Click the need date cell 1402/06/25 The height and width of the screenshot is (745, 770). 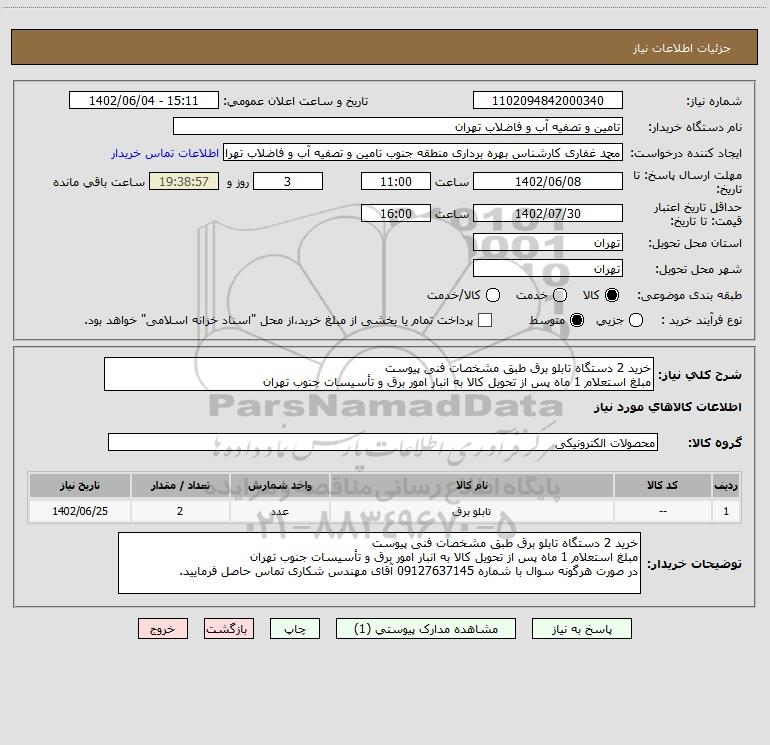pyautogui.click(x=80, y=511)
